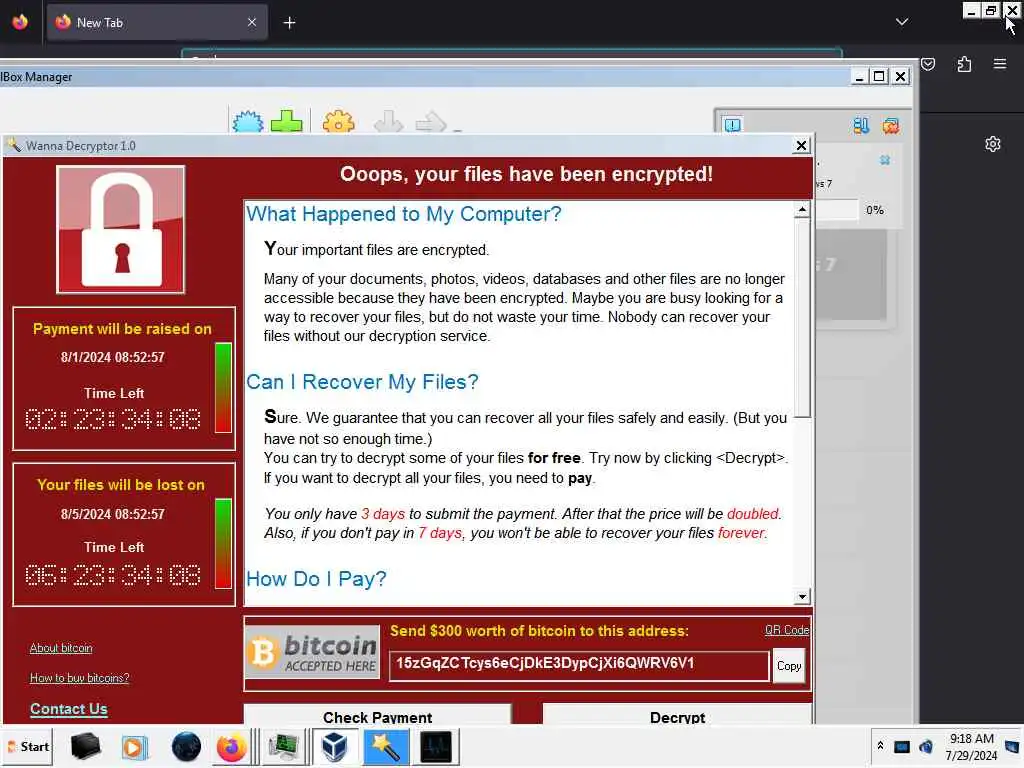Click the Contact Us link
The width and height of the screenshot is (1024, 768).
[x=69, y=709]
